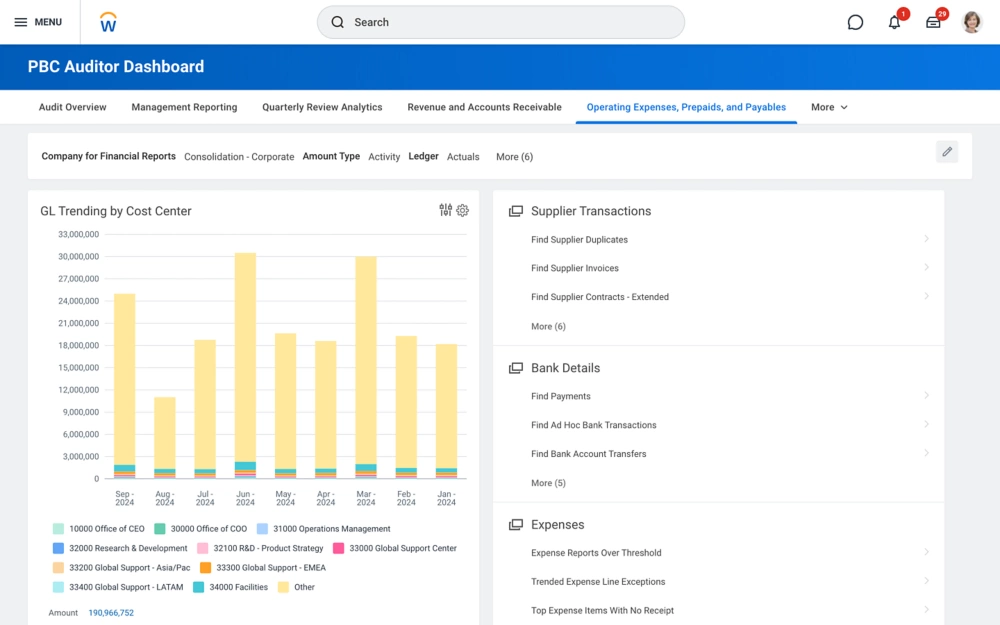Open chart filter configuration icon
This screenshot has height=625, width=1000.
446,210
